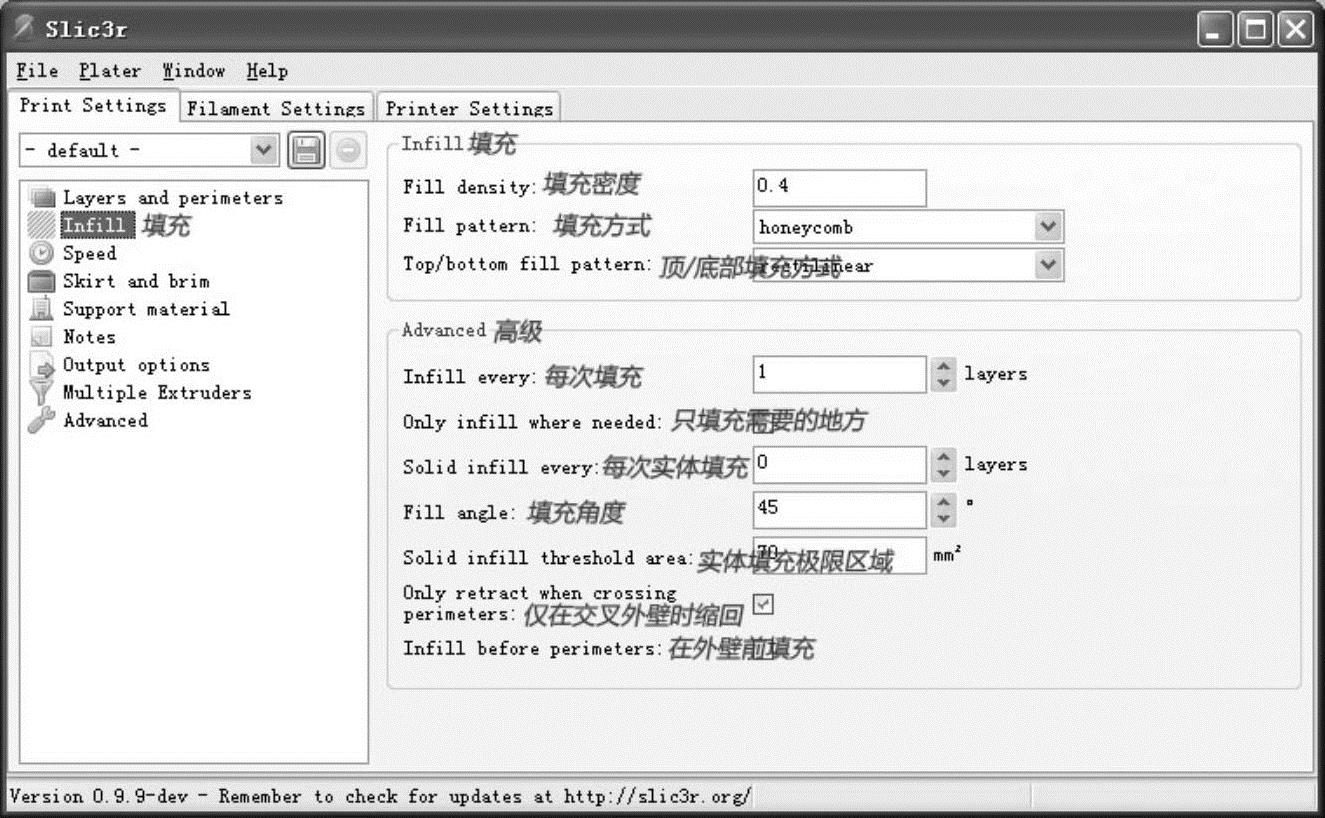Click the Solid infill threshold area field

(840, 555)
